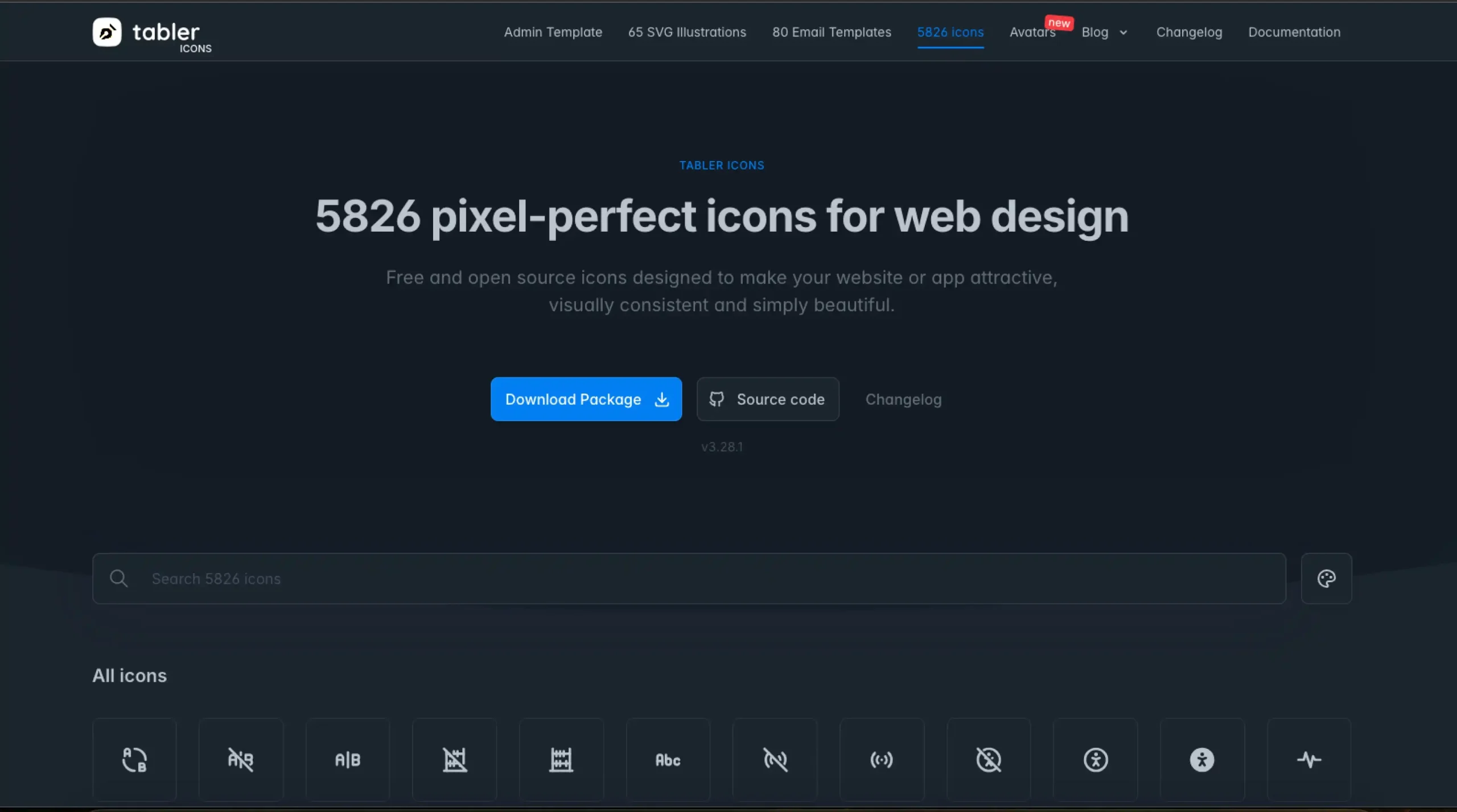The height and width of the screenshot is (812, 1457).
Task: Choose the Abc text icon card
Action: [x=668, y=760]
